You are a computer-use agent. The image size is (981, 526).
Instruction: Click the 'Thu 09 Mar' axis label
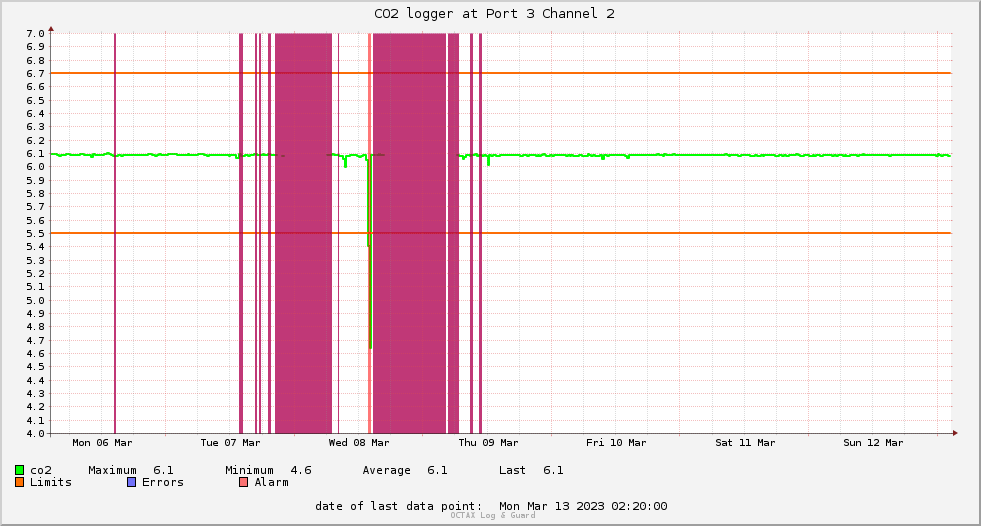[488, 443]
